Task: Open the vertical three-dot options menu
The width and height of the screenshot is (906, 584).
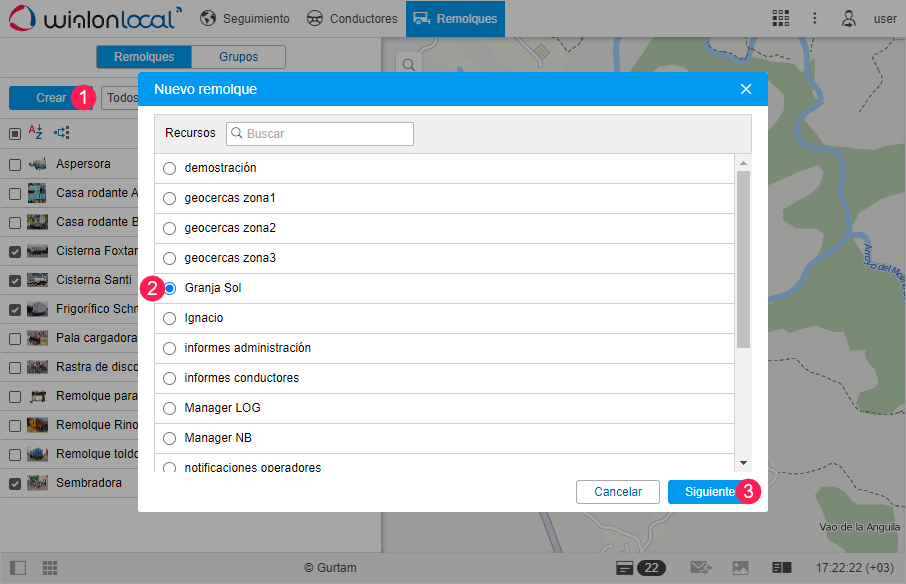Action: [x=815, y=18]
